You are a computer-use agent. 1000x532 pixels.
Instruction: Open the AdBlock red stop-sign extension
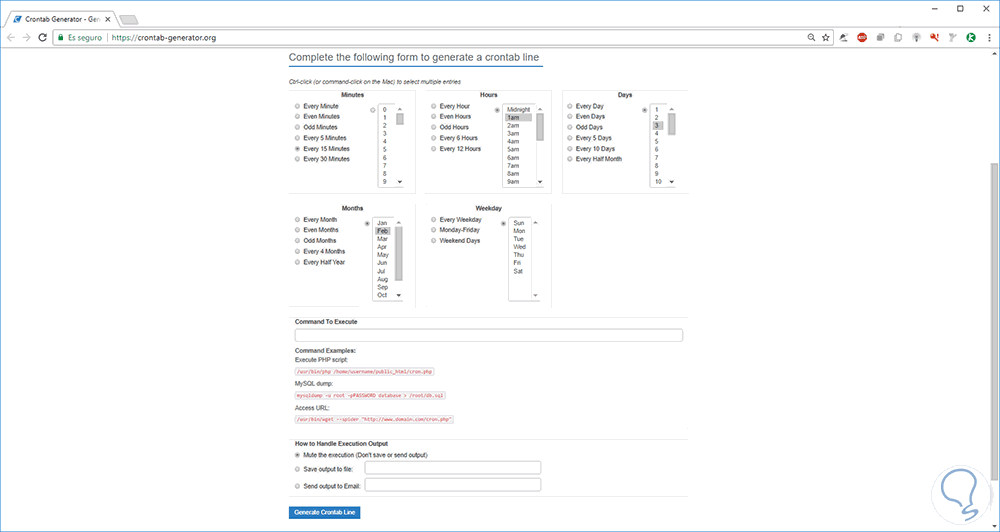[x=862, y=38]
